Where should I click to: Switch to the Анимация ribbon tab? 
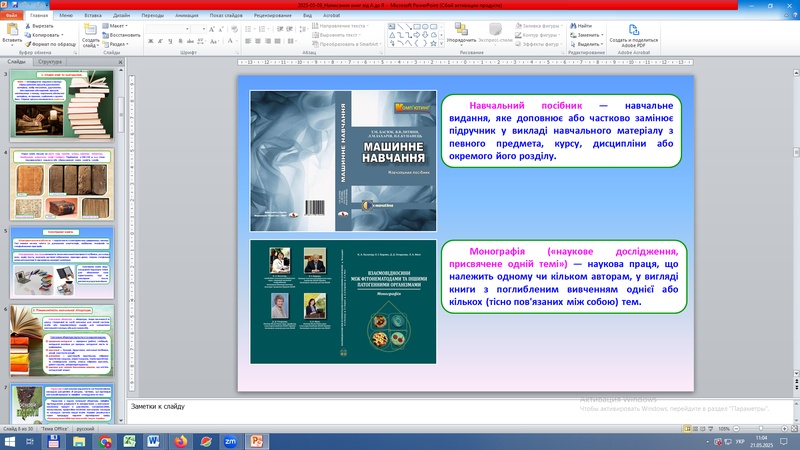[x=187, y=15]
